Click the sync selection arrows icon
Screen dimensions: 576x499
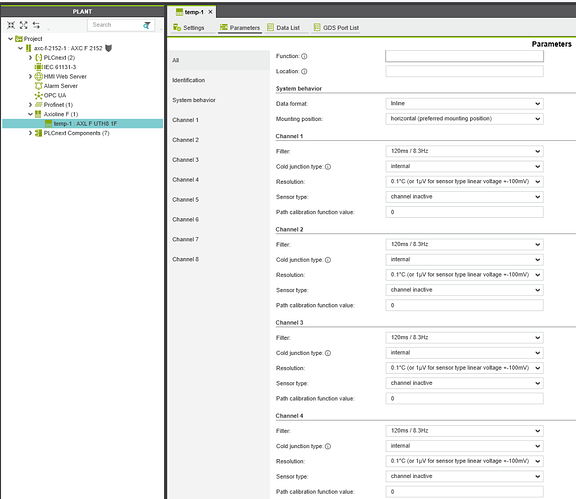36,25
